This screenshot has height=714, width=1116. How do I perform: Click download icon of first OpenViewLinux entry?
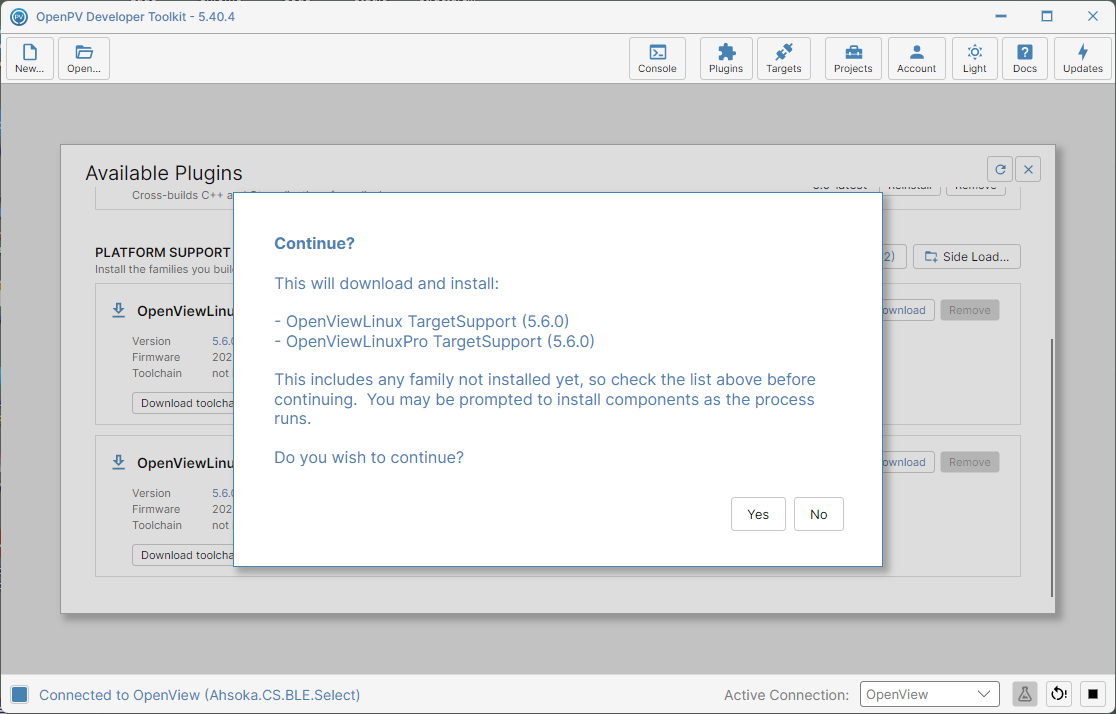tap(119, 310)
